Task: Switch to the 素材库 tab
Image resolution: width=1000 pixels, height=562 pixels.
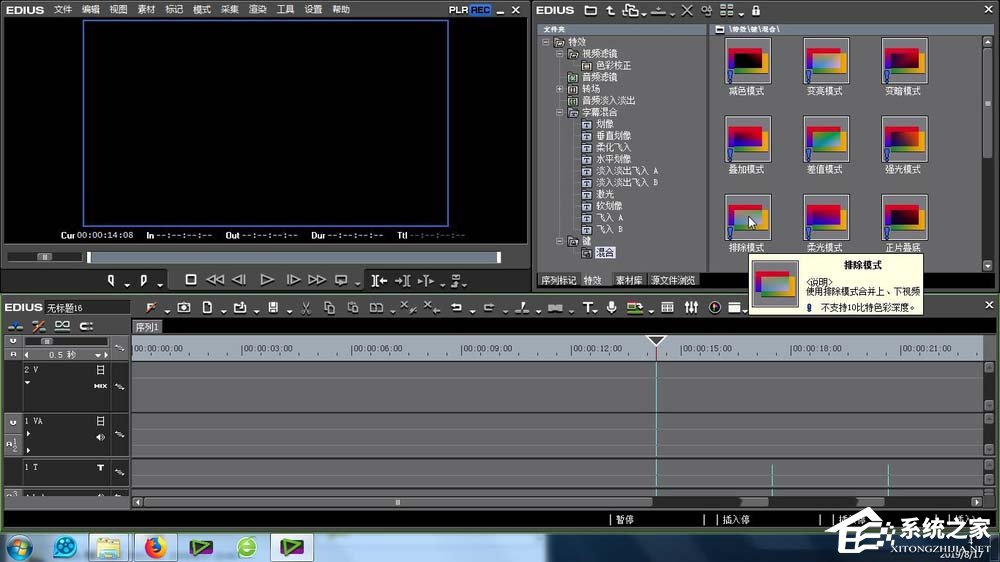Action: [628, 280]
